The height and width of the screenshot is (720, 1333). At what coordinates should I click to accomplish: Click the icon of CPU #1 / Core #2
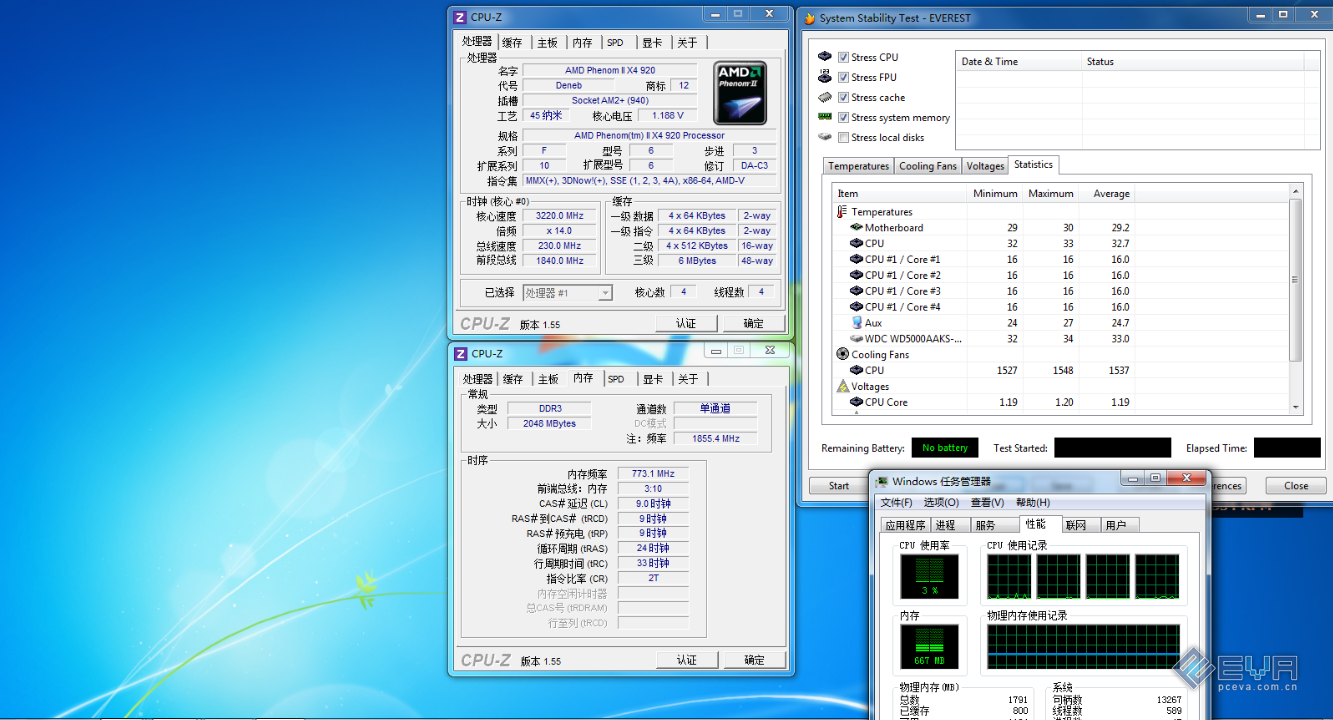(x=856, y=275)
